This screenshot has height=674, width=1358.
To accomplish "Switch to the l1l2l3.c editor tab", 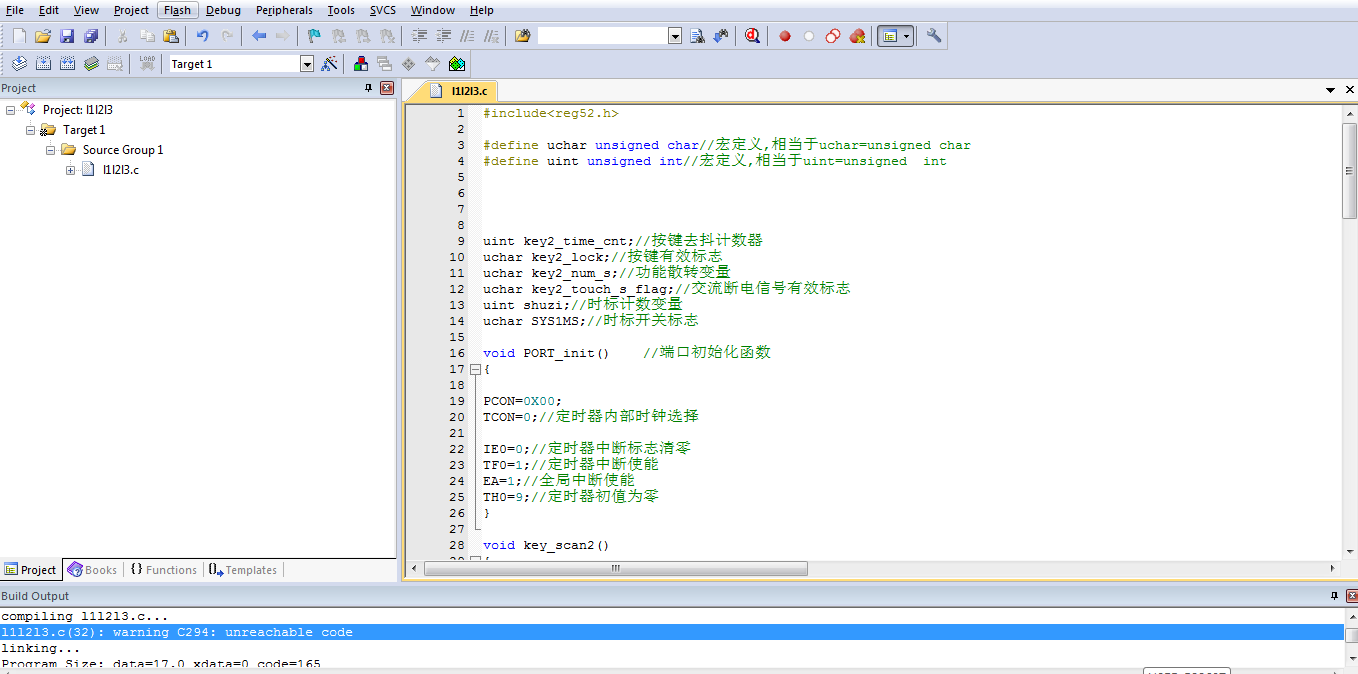I will [459, 90].
